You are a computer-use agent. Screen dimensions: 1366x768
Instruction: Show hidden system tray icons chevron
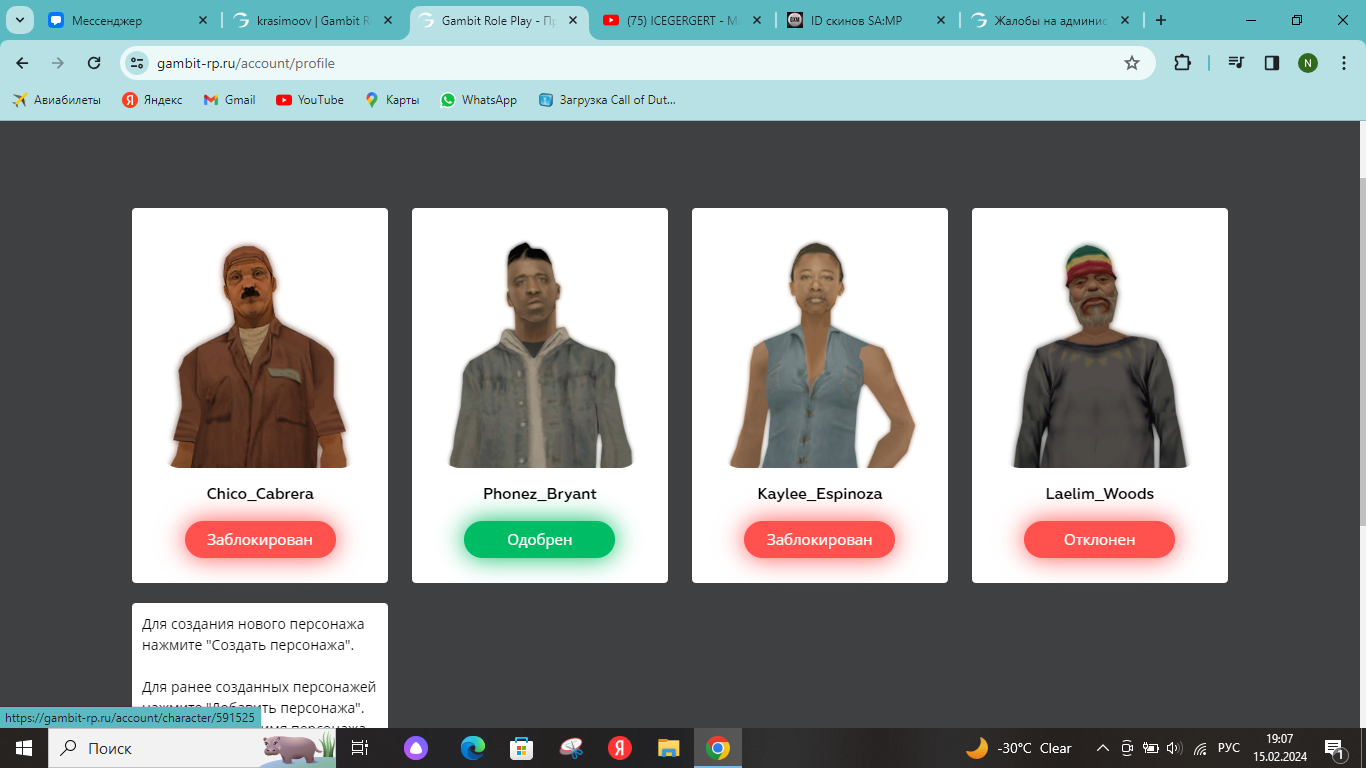pyautogui.click(x=1103, y=748)
